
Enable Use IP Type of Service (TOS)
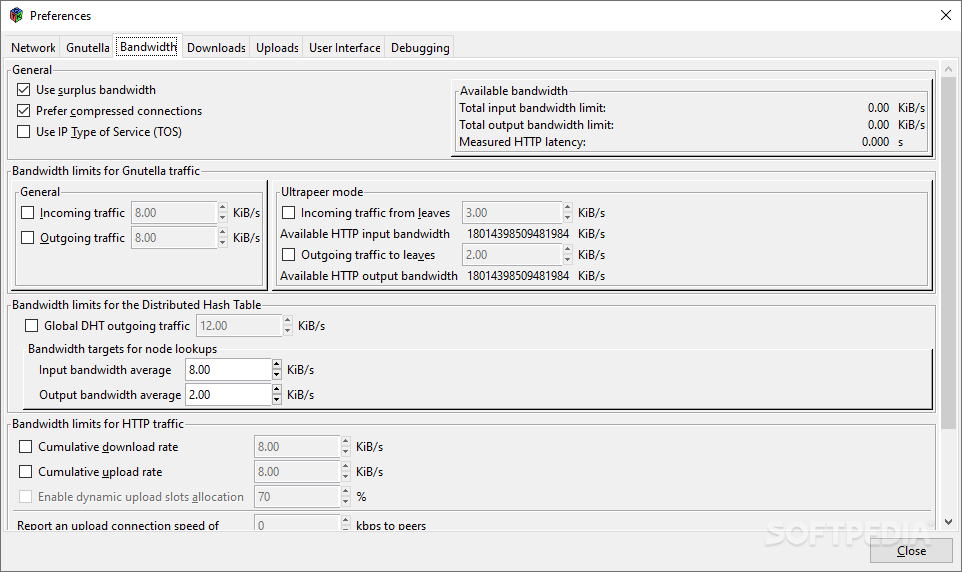pyautogui.click(x=24, y=131)
